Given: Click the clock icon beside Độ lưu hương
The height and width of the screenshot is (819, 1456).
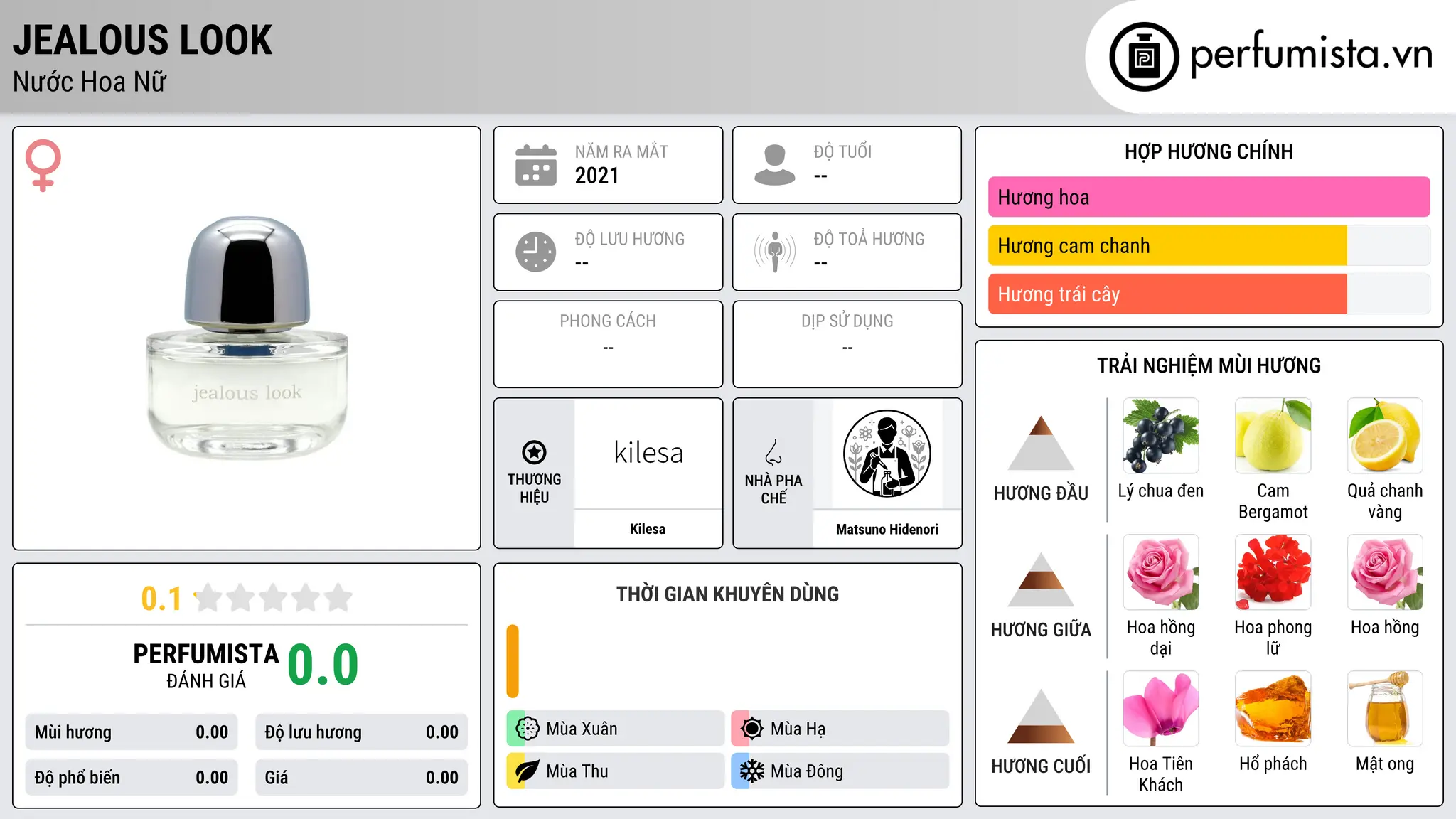Looking at the screenshot, I should coord(536,252).
